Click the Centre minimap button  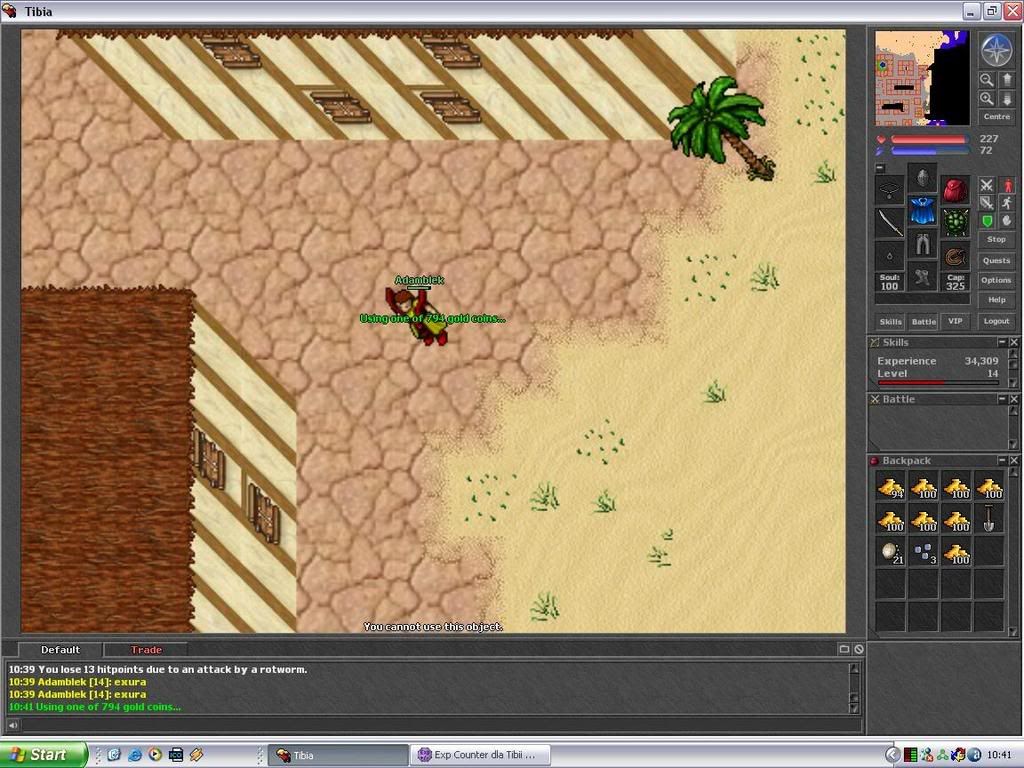(997, 117)
